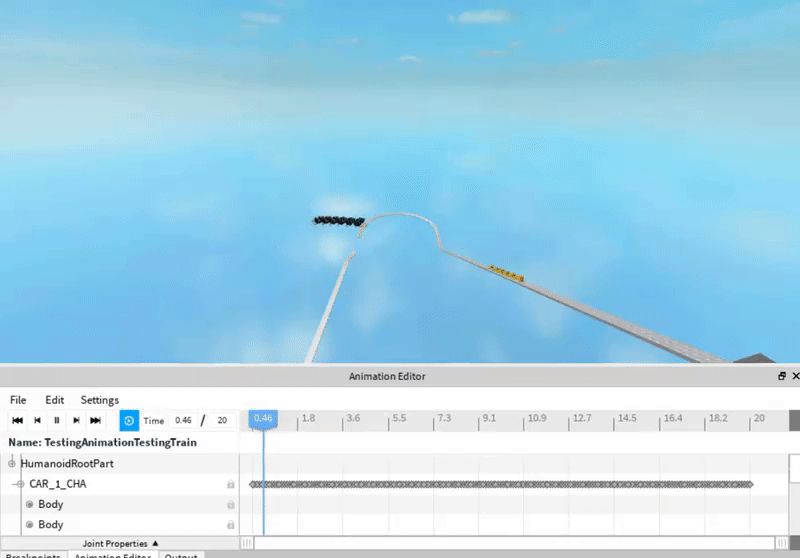Viewport: 800px width, 558px height.
Task: Toggle the blue loop animation button
Action: point(129,421)
